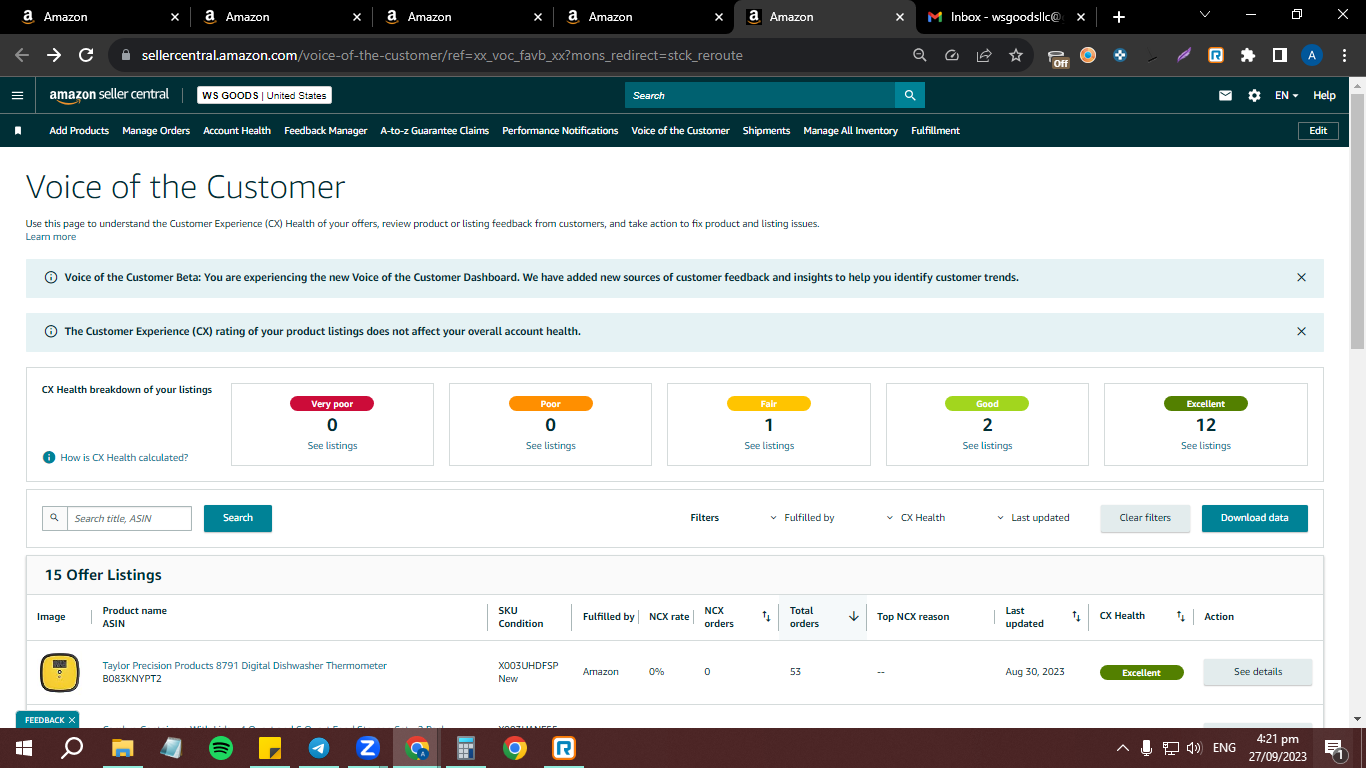
Task: Bookmark this page with the star icon
Action: tap(1016, 55)
